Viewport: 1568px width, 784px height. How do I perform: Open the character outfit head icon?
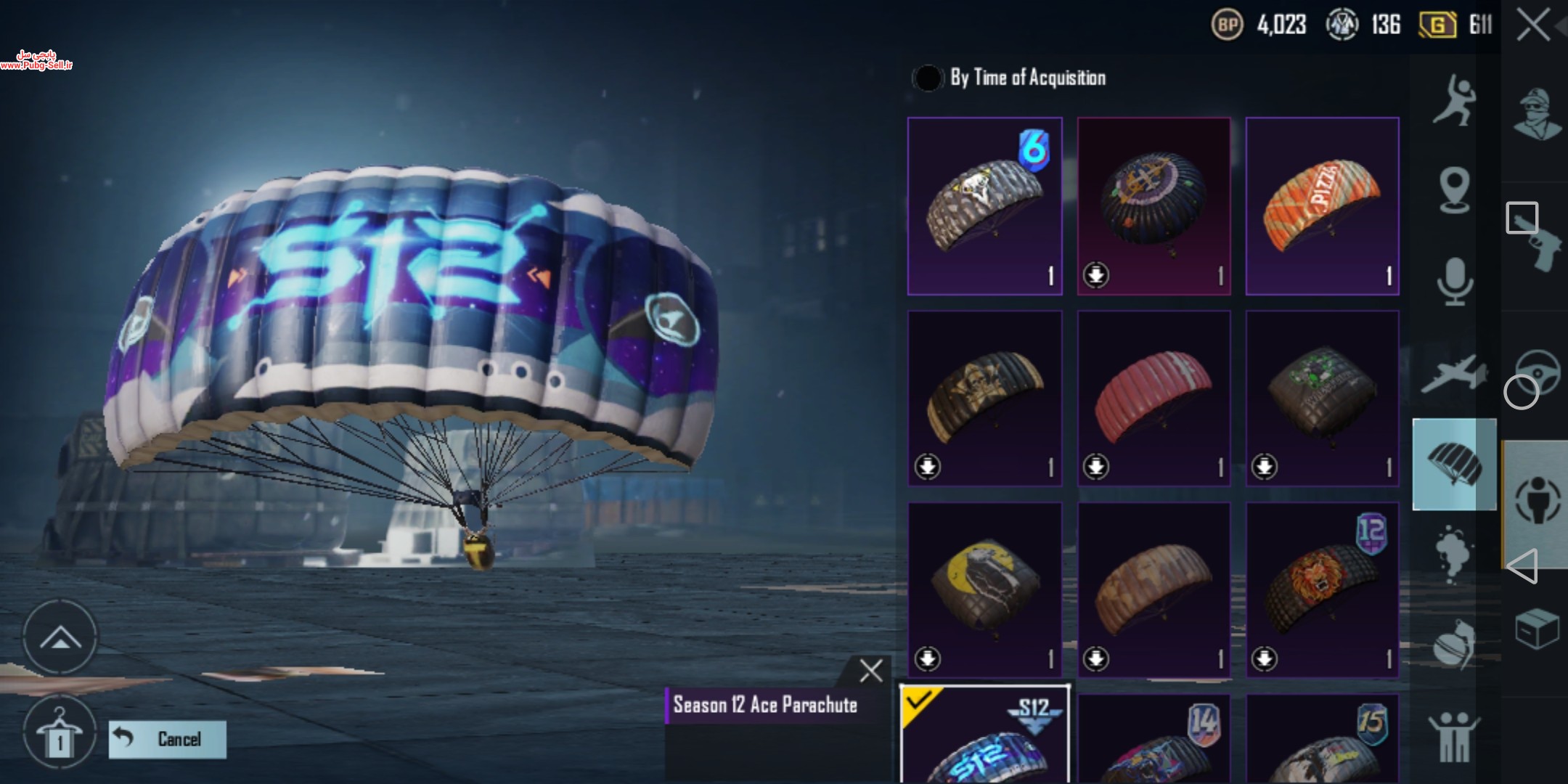1538,114
